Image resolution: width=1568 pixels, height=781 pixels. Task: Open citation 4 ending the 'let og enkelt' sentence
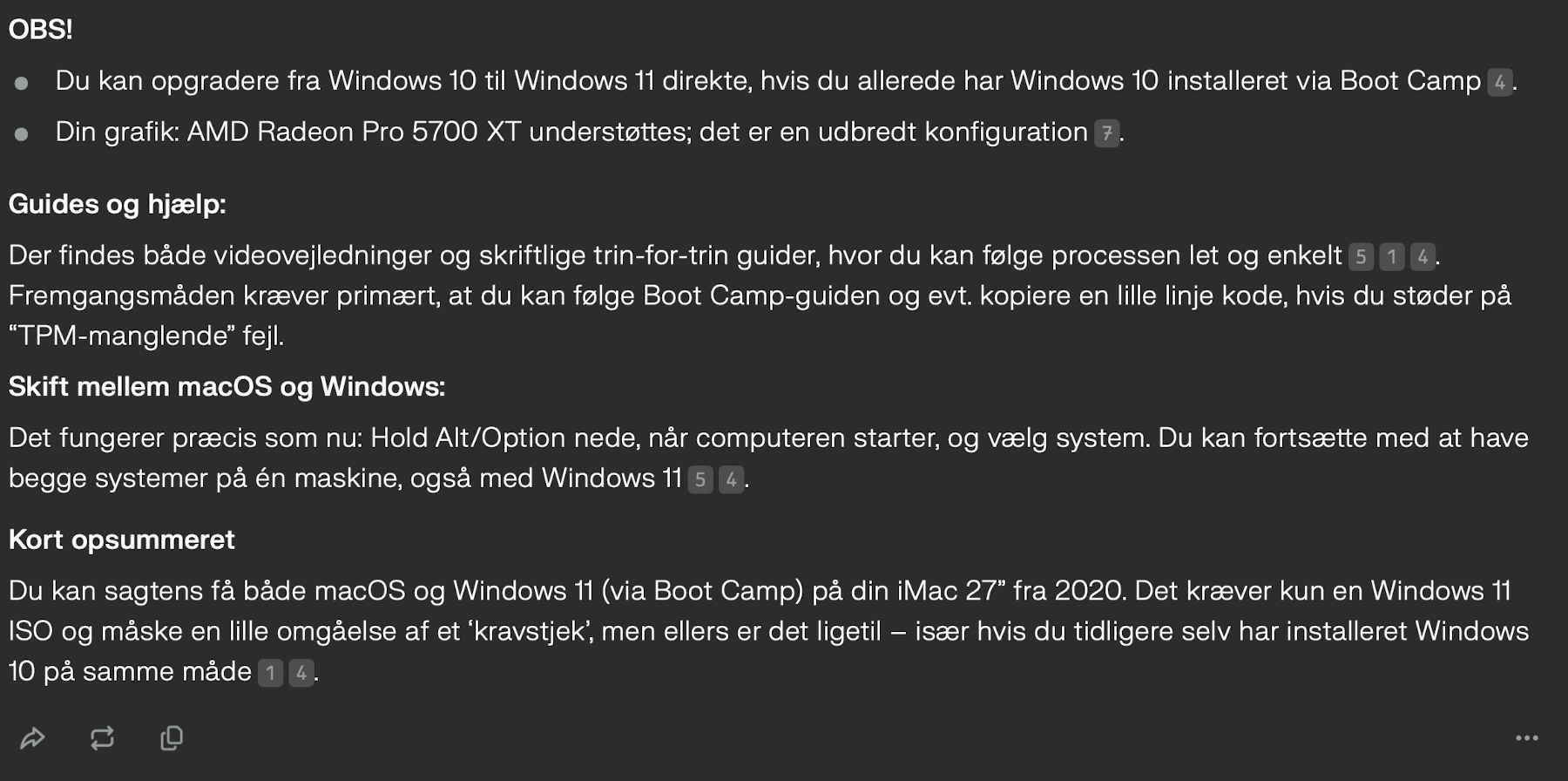[1423, 257]
